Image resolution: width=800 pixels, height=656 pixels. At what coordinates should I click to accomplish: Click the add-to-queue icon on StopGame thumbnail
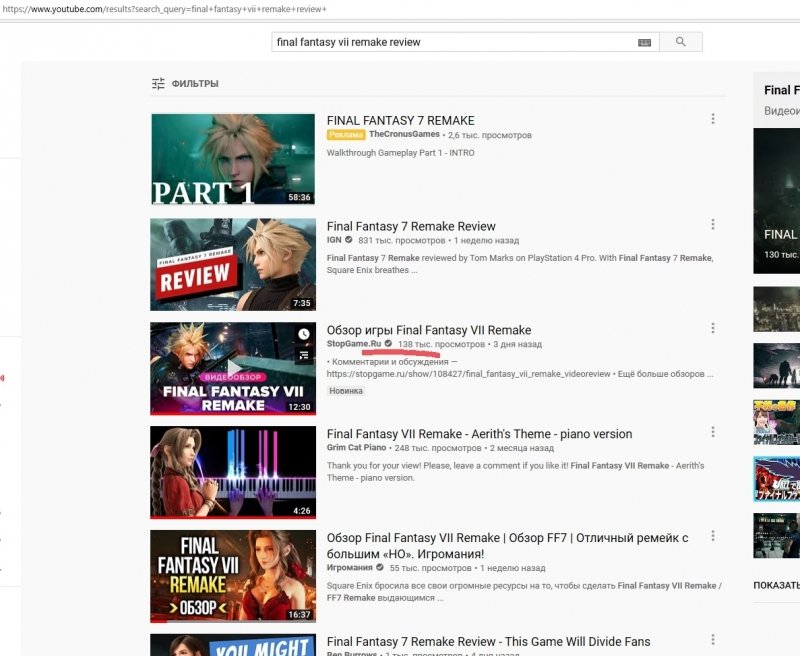pyautogui.click(x=304, y=355)
